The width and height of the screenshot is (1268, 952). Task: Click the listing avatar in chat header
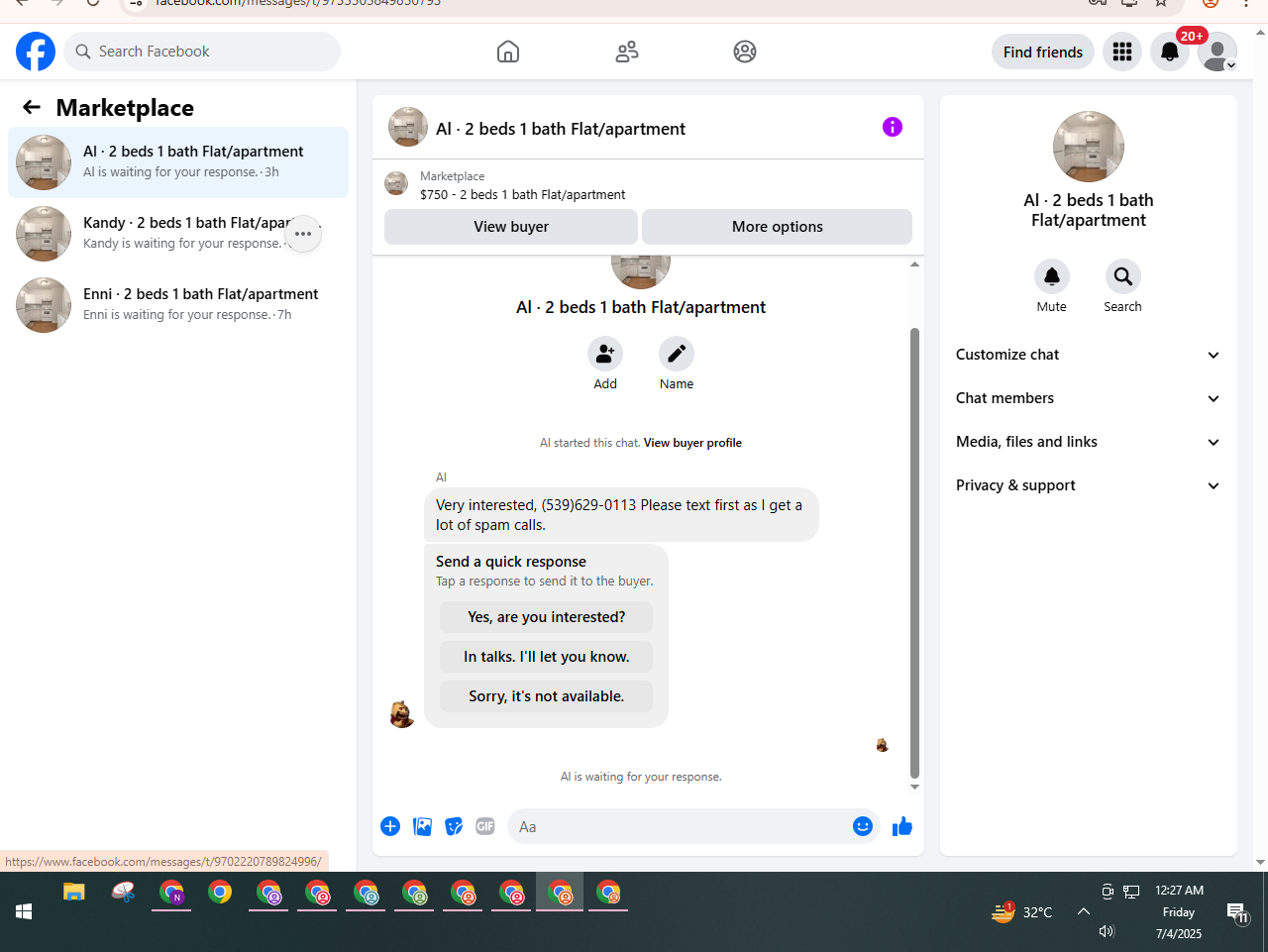(408, 127)
